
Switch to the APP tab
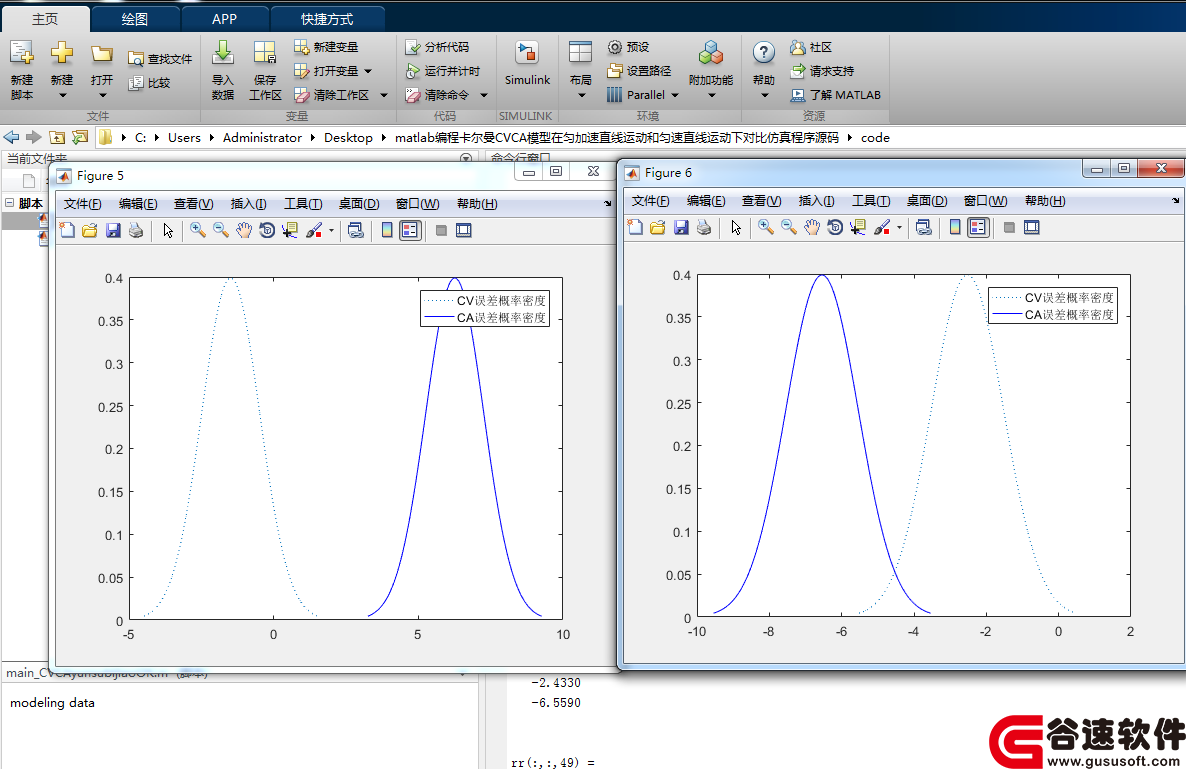pos(224,19)
